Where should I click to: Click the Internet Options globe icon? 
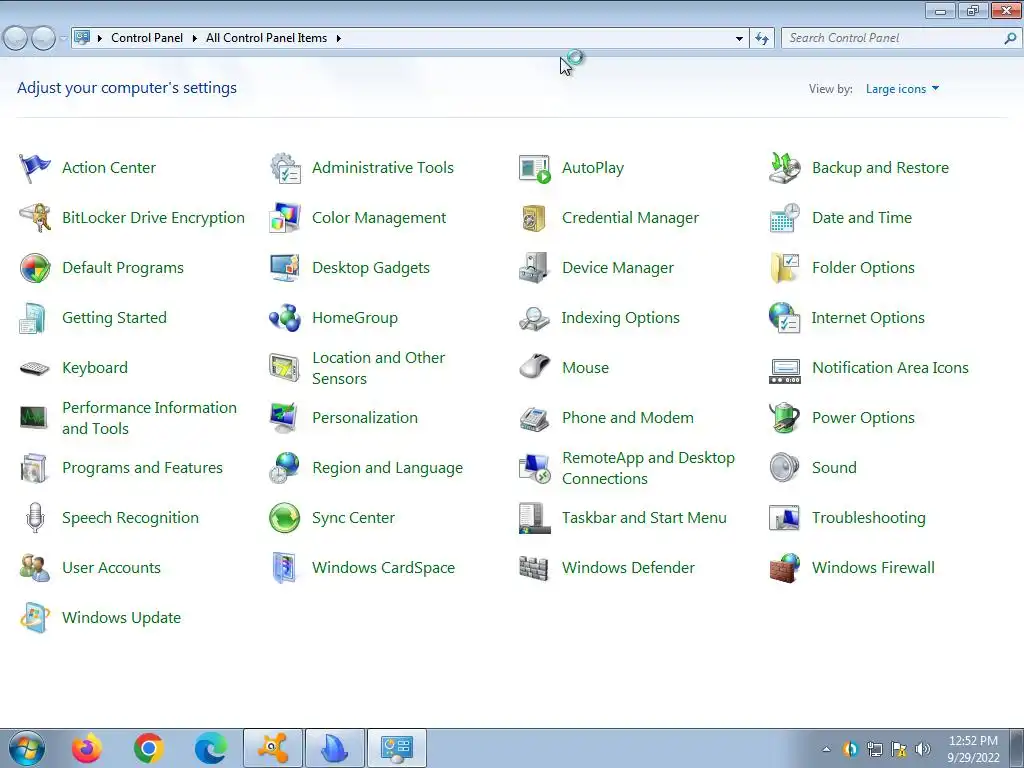coord(784,318)
